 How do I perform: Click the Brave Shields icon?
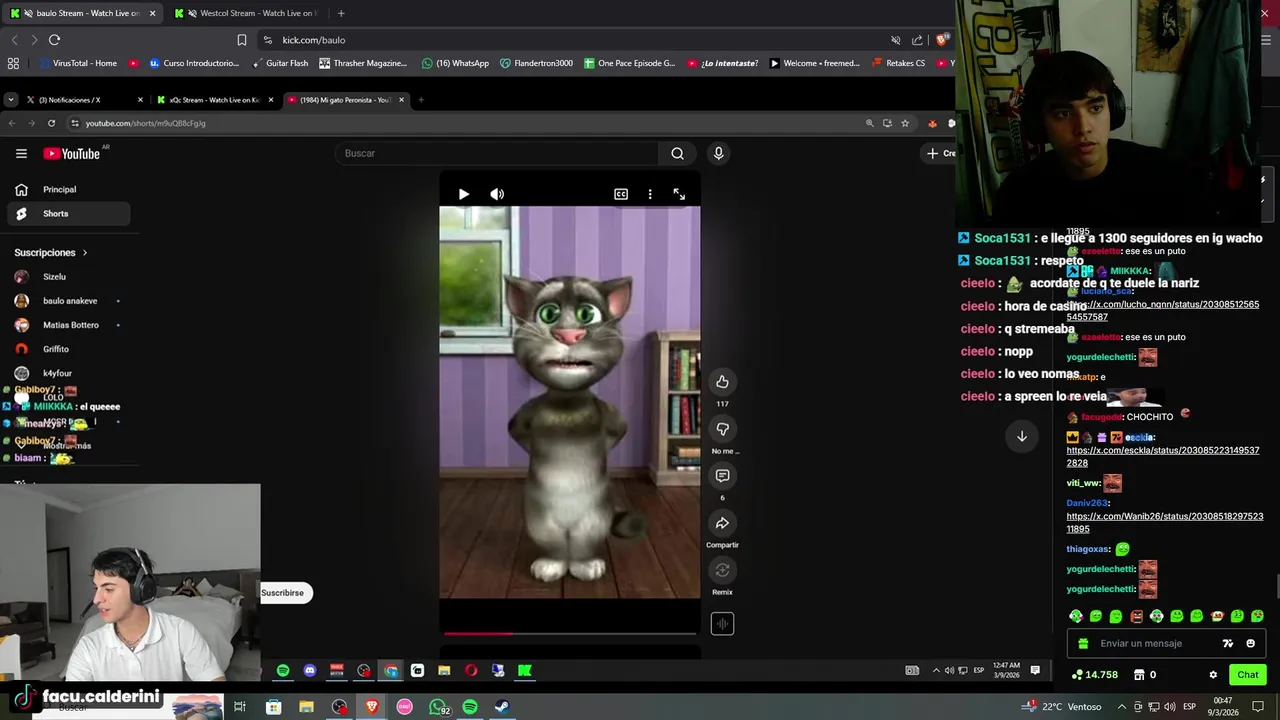(x=941, y=40)
